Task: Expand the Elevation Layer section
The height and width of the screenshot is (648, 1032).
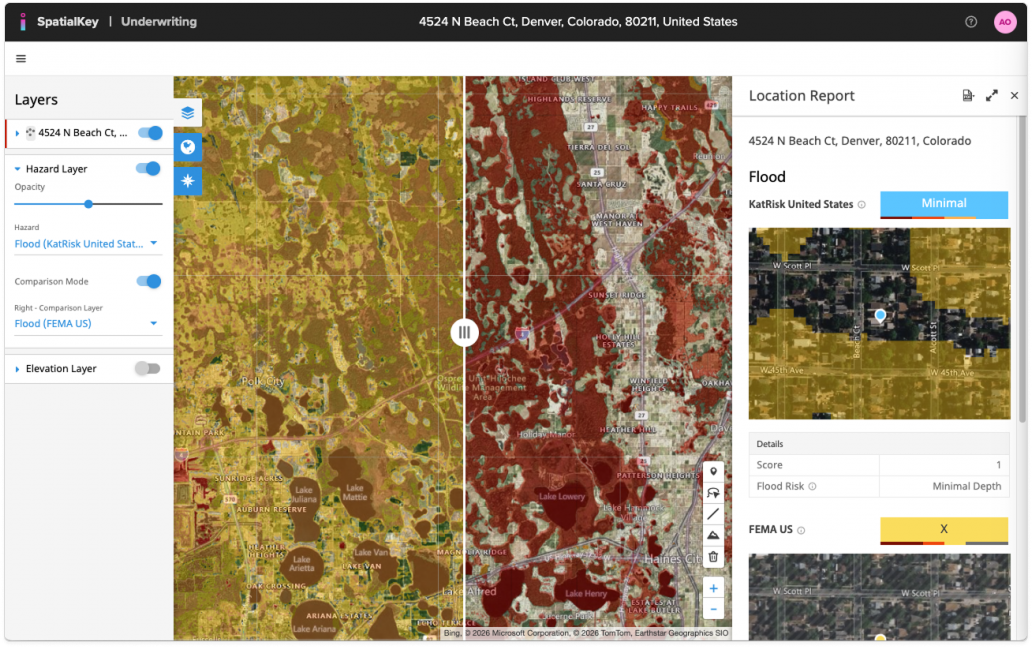Action: 18,369
